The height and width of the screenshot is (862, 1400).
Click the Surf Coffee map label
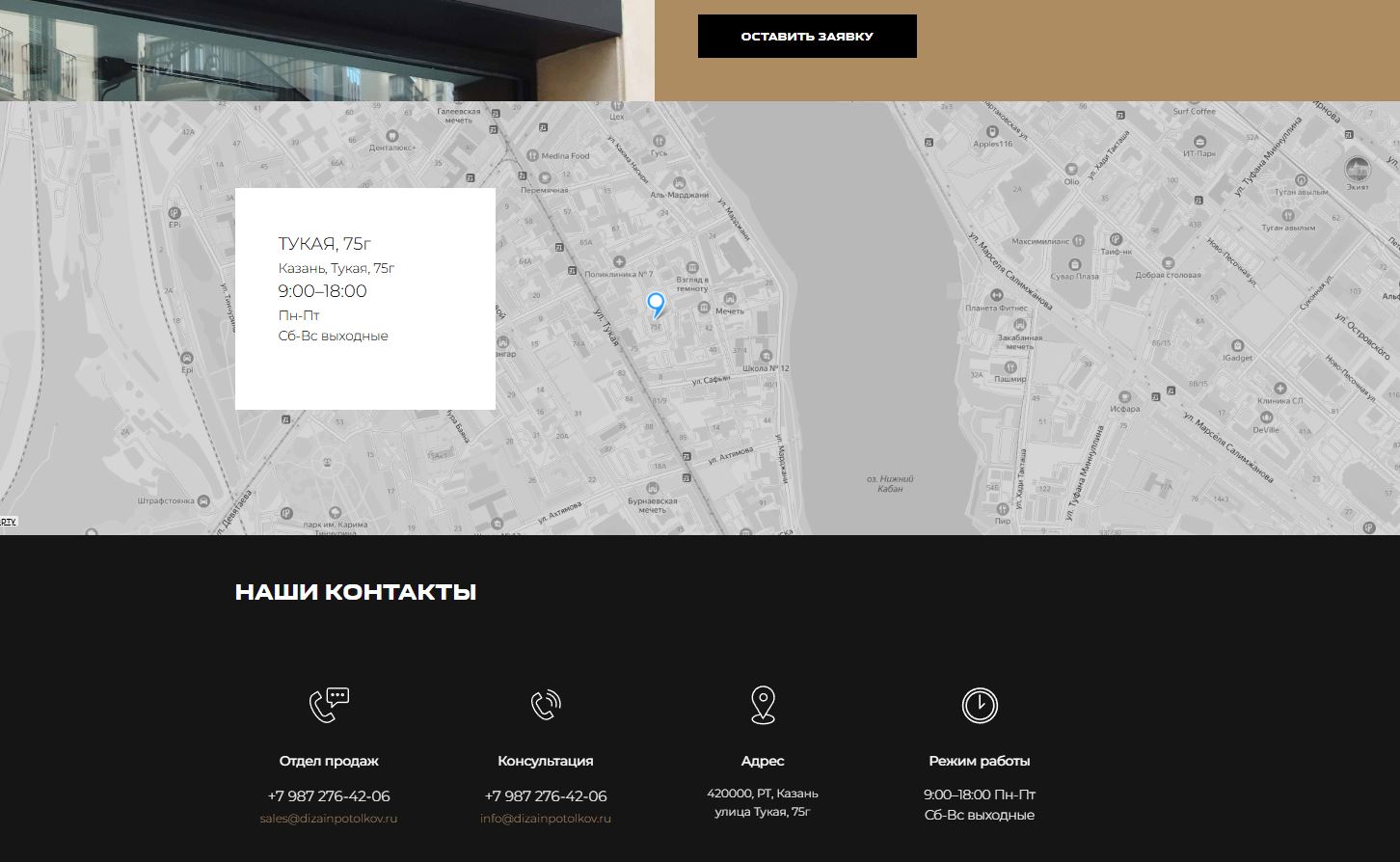click(1194, 111)
